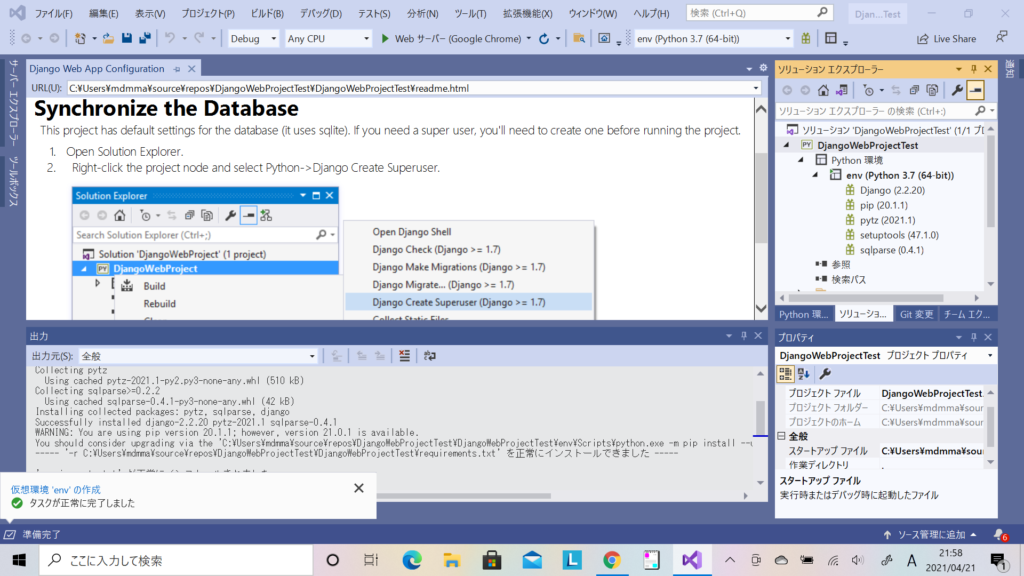Open the document tab well gear settings
The width and height of the screenshot is (1024, 576).
click(x=763, y=68)
